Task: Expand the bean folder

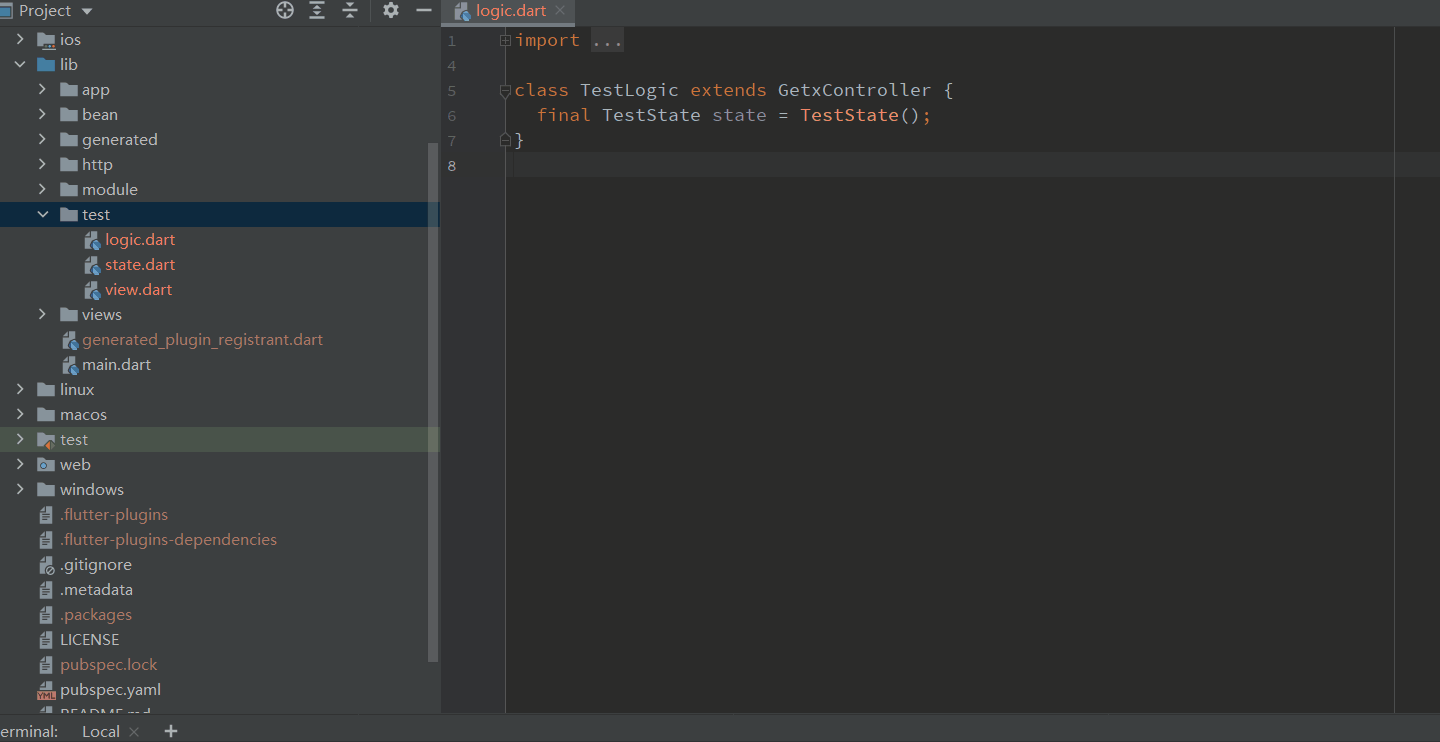Action: point(42,114)
